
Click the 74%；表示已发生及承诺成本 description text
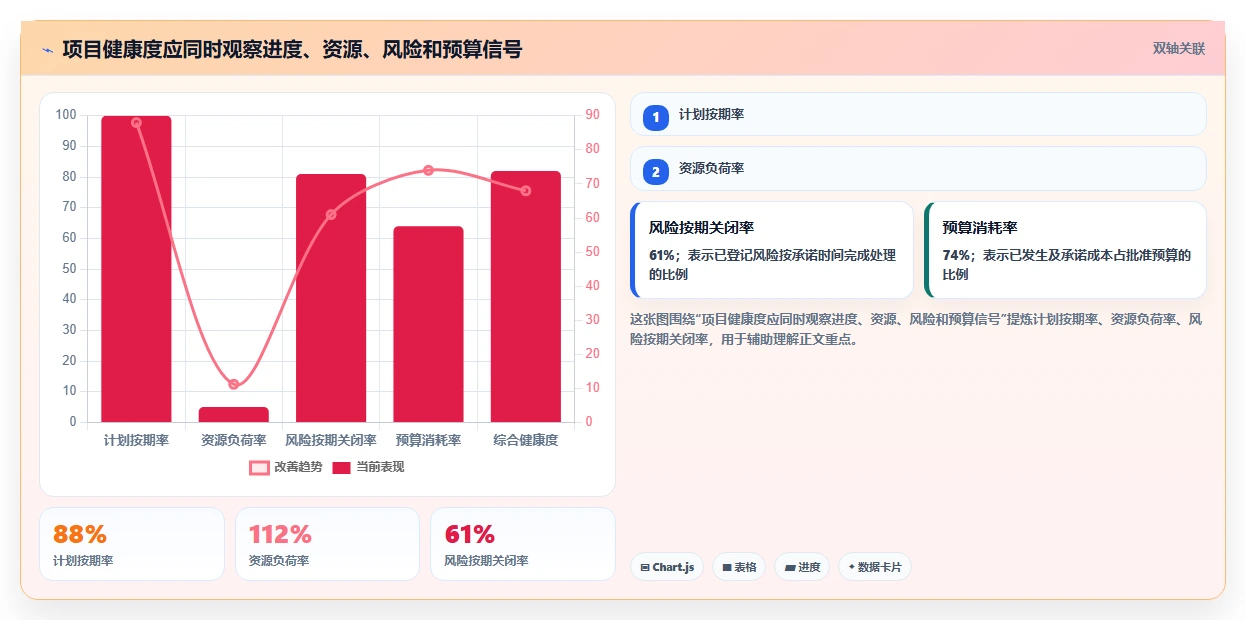click(x=1066, y=265)
